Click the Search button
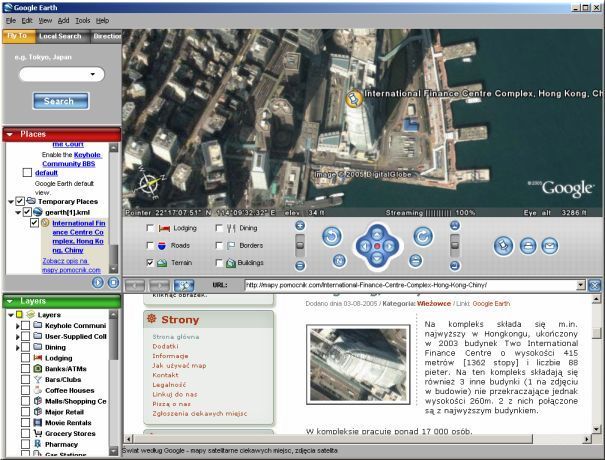Viewport: 605px width, 460px height. click(x=59, y=101)
